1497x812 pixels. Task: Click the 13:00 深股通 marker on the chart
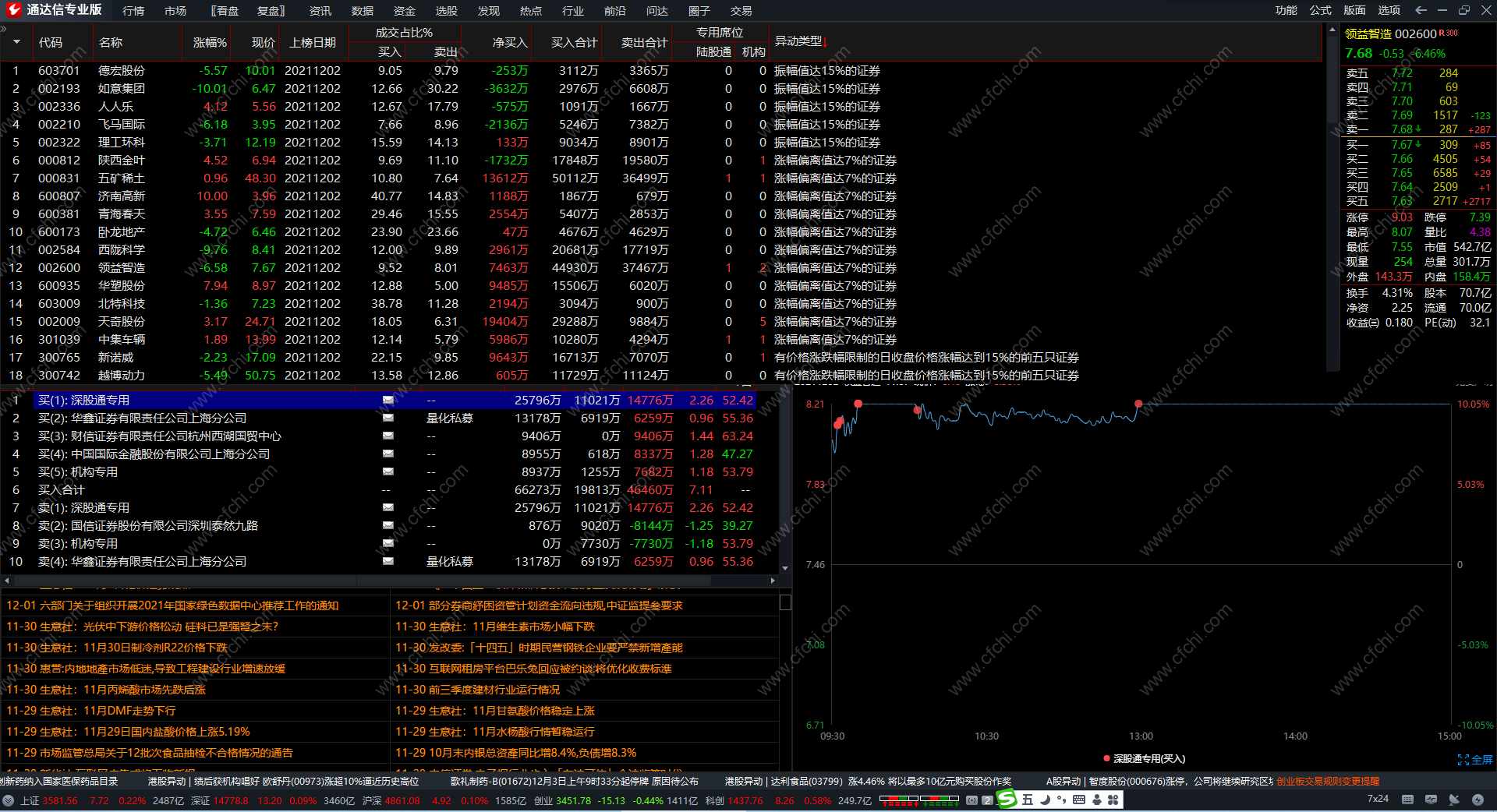click(1138, 404)
